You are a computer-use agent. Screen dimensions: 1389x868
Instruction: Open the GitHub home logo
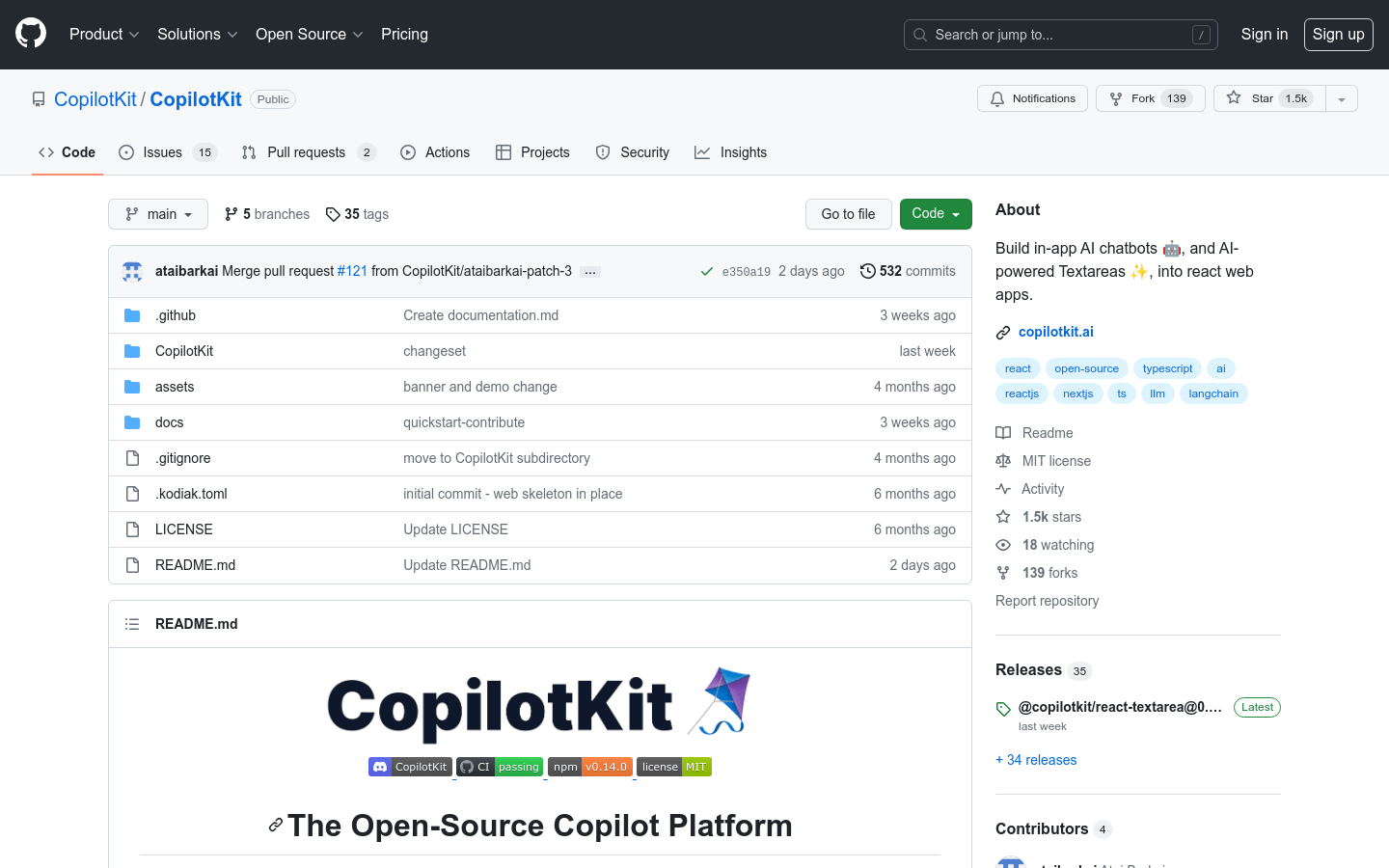tap(30, 34)
